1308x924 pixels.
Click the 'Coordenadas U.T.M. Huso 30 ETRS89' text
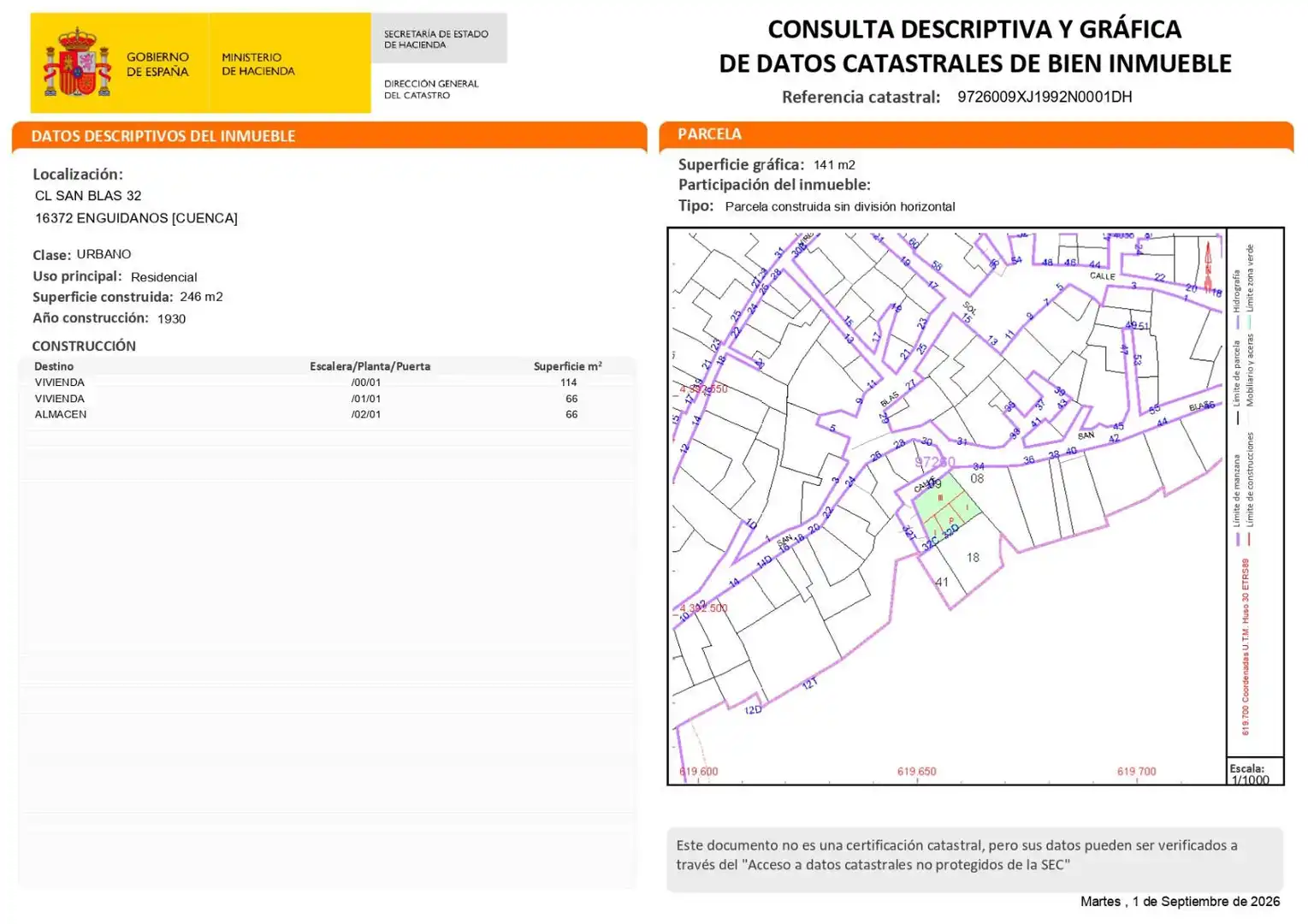(1246, 647)
